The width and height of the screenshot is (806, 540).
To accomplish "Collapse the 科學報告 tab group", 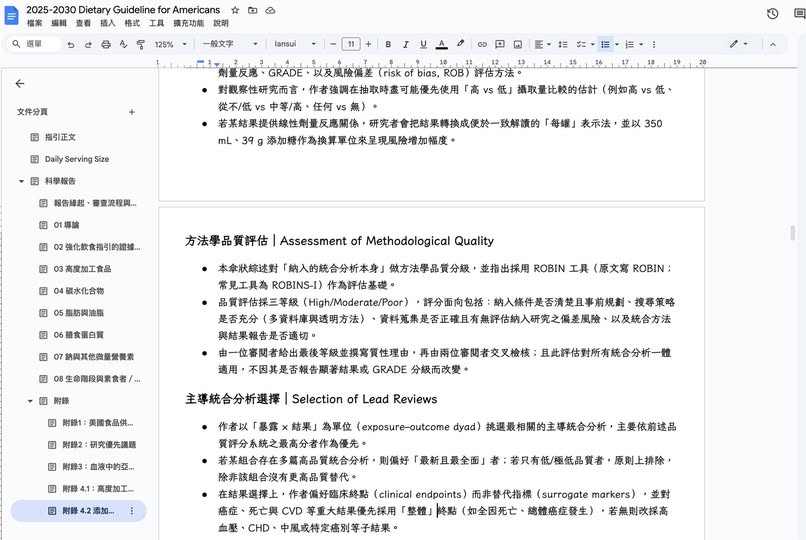I will click(x=22, y=181).
